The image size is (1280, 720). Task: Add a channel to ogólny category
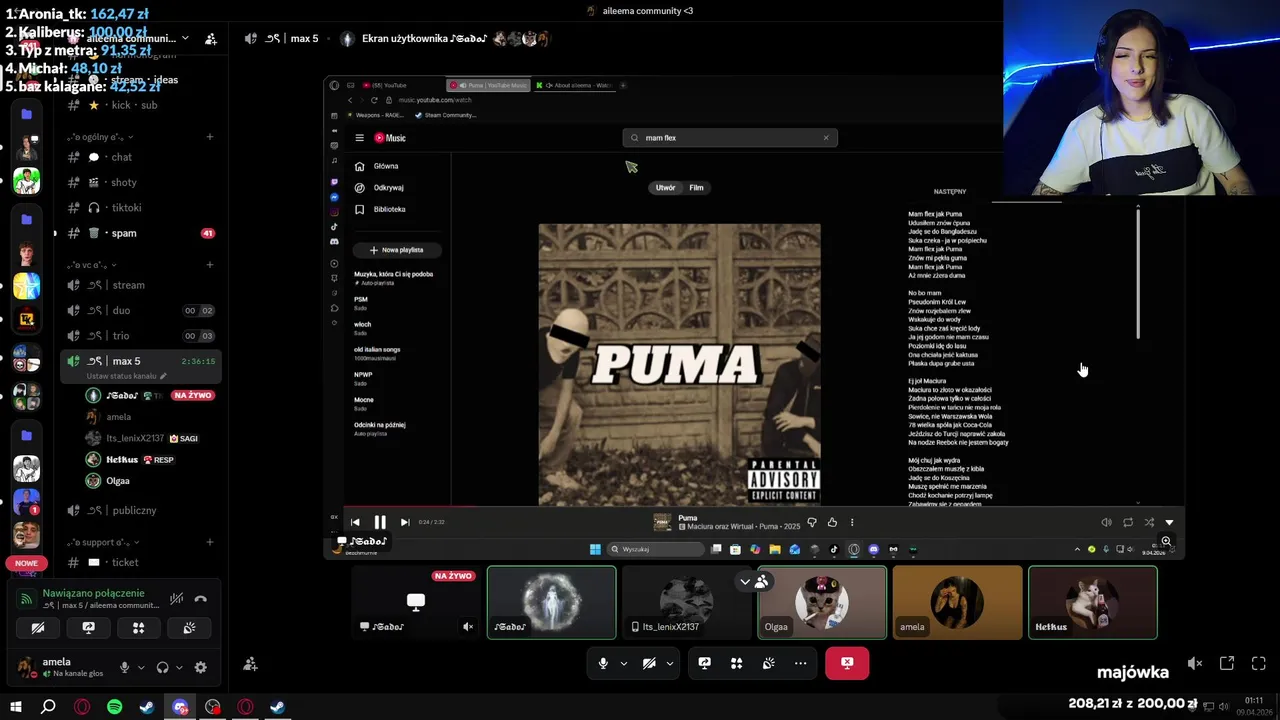[x=209, y=137]
